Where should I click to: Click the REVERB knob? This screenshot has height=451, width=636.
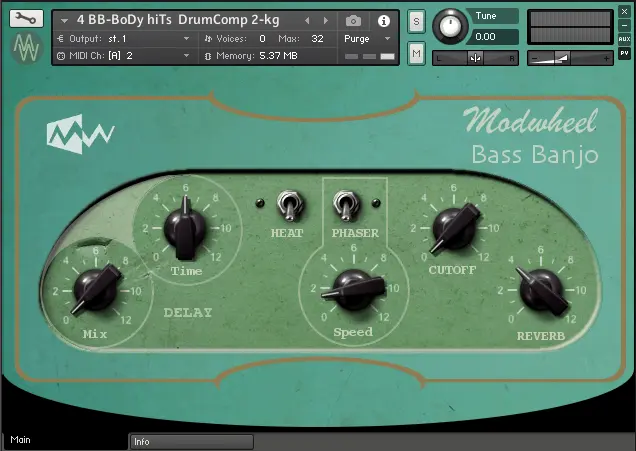tap(542, 290)
